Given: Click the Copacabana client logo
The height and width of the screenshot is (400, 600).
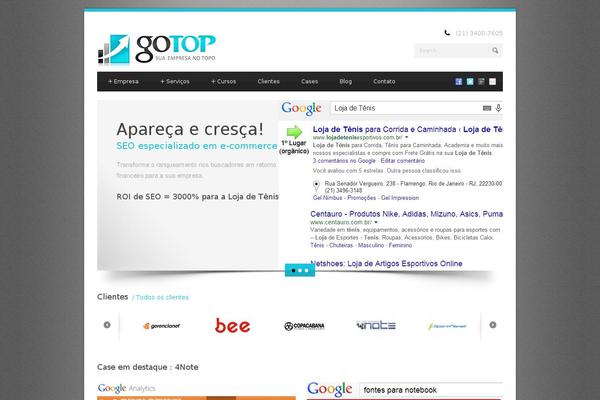Looking at the screenshot, I should [304, 326].
